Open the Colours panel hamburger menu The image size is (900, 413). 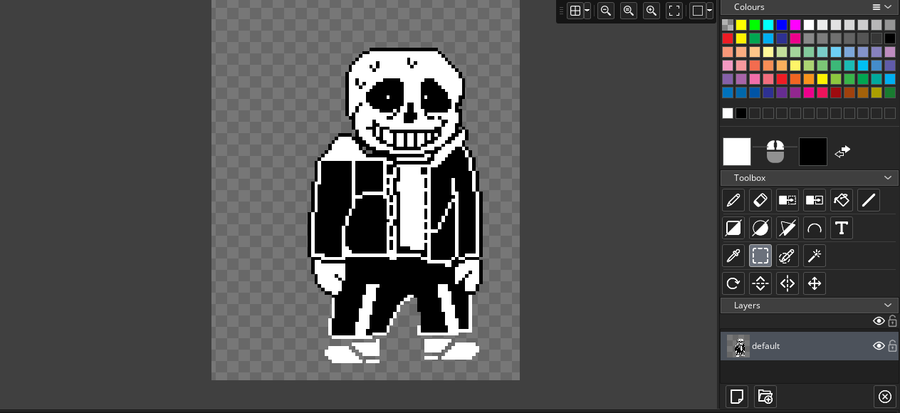[876, 7]
